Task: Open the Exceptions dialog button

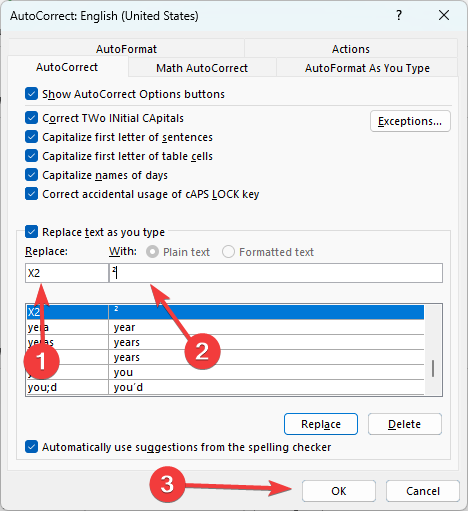Action: pyautogui.click(x=410, y=121)
